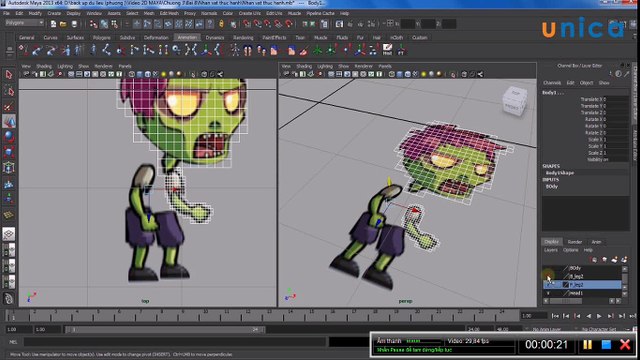Click Create new layer icon in Layer Editor
640x360 pixels.
614,260
